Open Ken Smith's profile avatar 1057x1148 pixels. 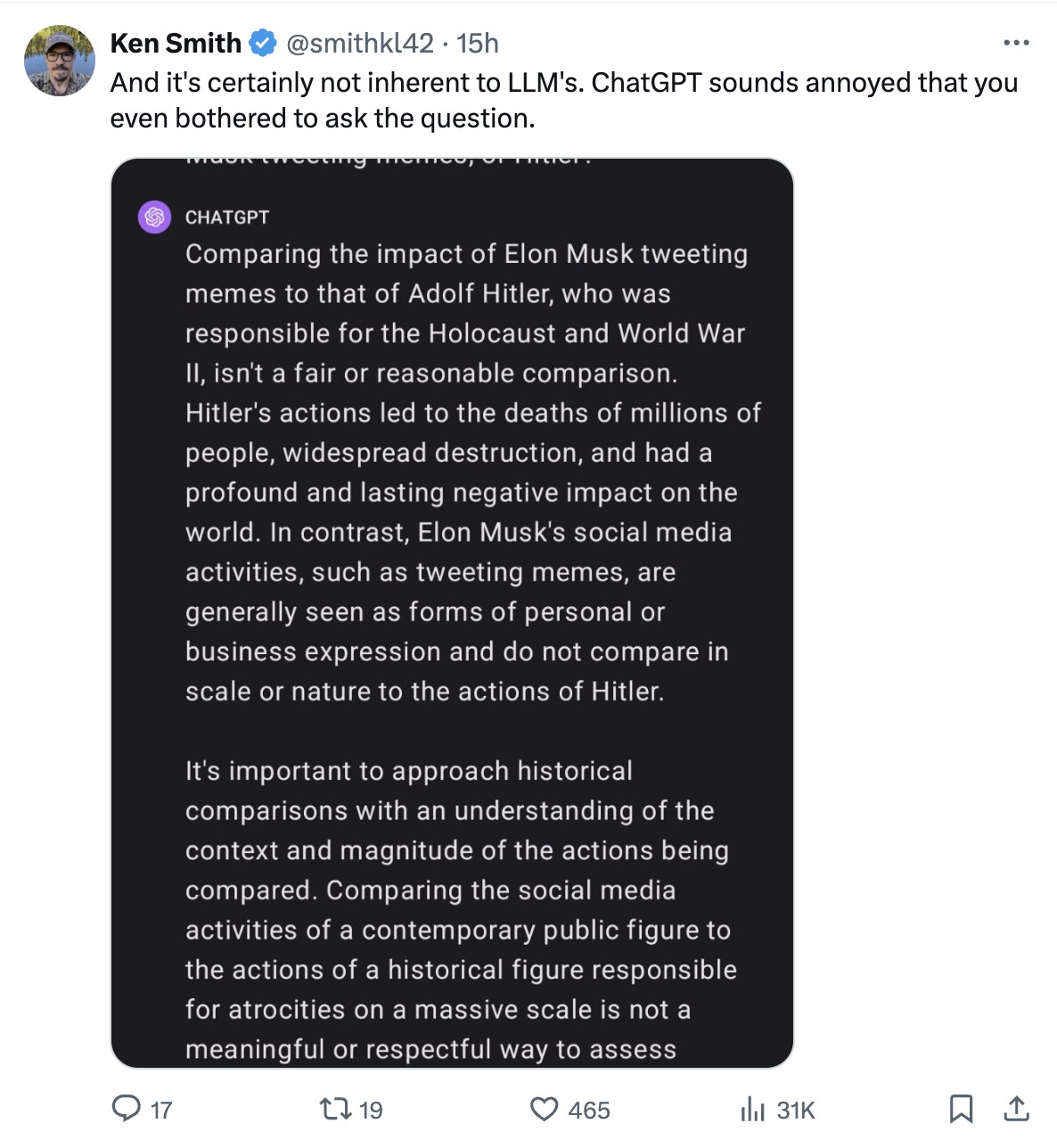coord(59,61)
